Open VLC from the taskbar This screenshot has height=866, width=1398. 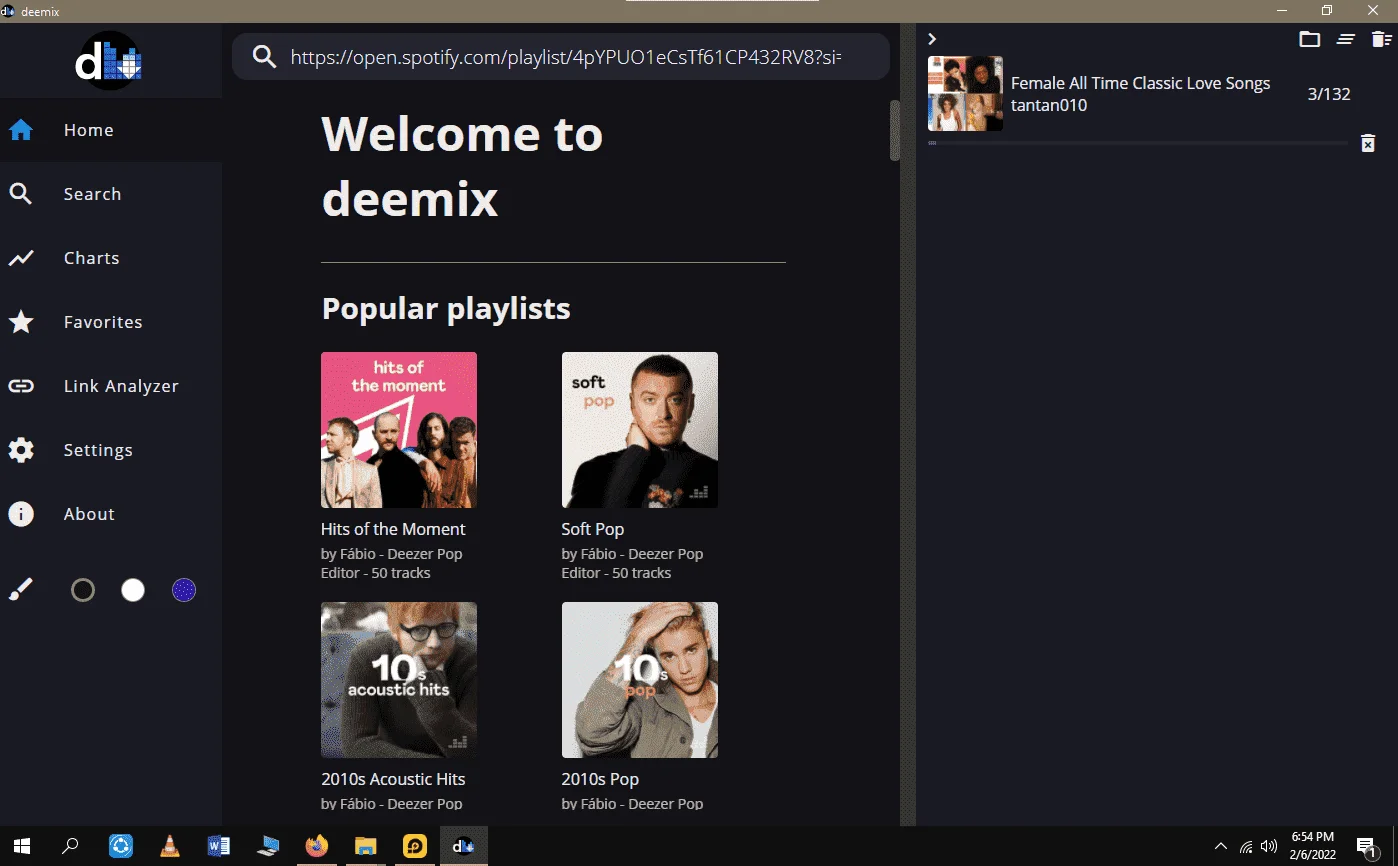pos(170,846)
